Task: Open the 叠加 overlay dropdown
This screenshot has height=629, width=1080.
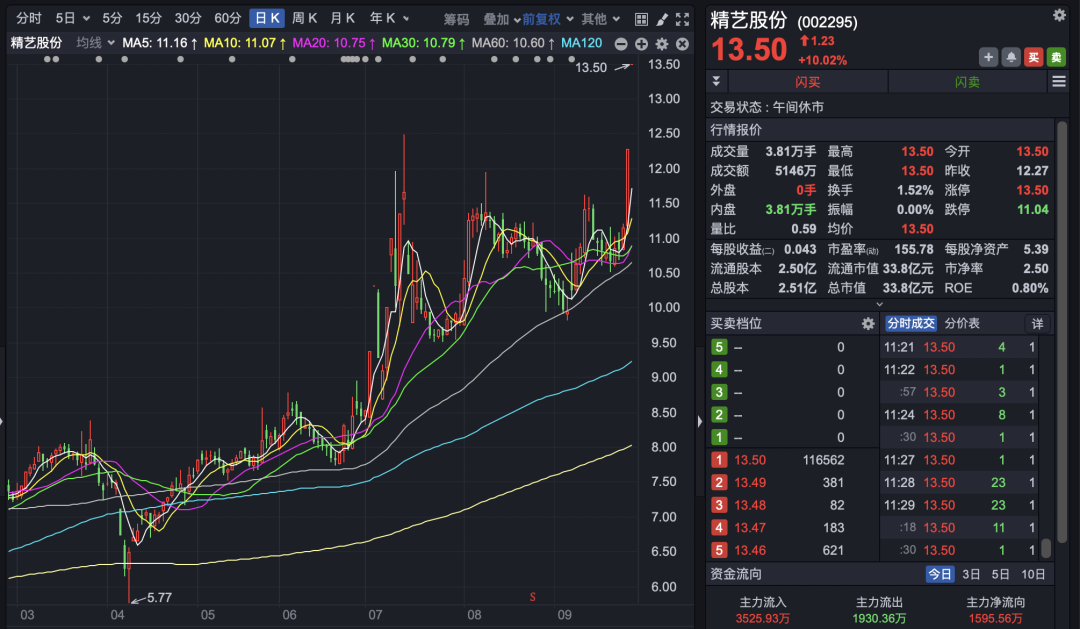Action: point(498,18)
